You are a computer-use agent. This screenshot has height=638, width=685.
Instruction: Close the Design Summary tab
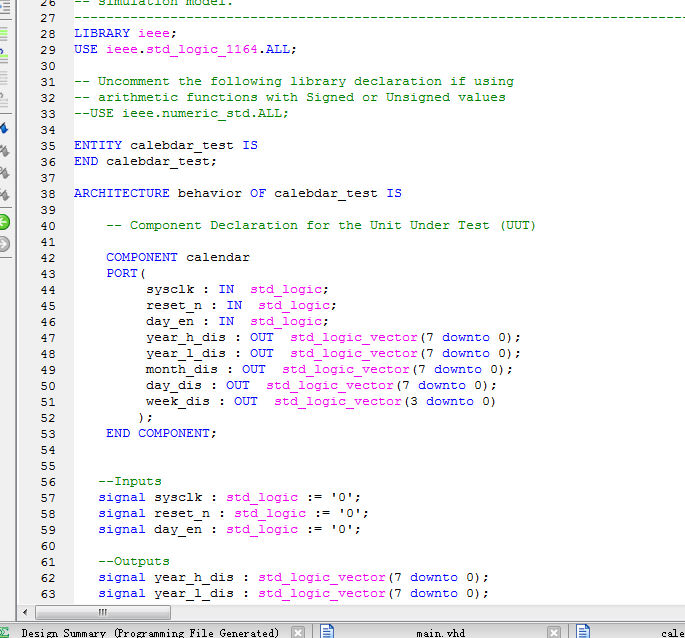(x=298, y=632)
